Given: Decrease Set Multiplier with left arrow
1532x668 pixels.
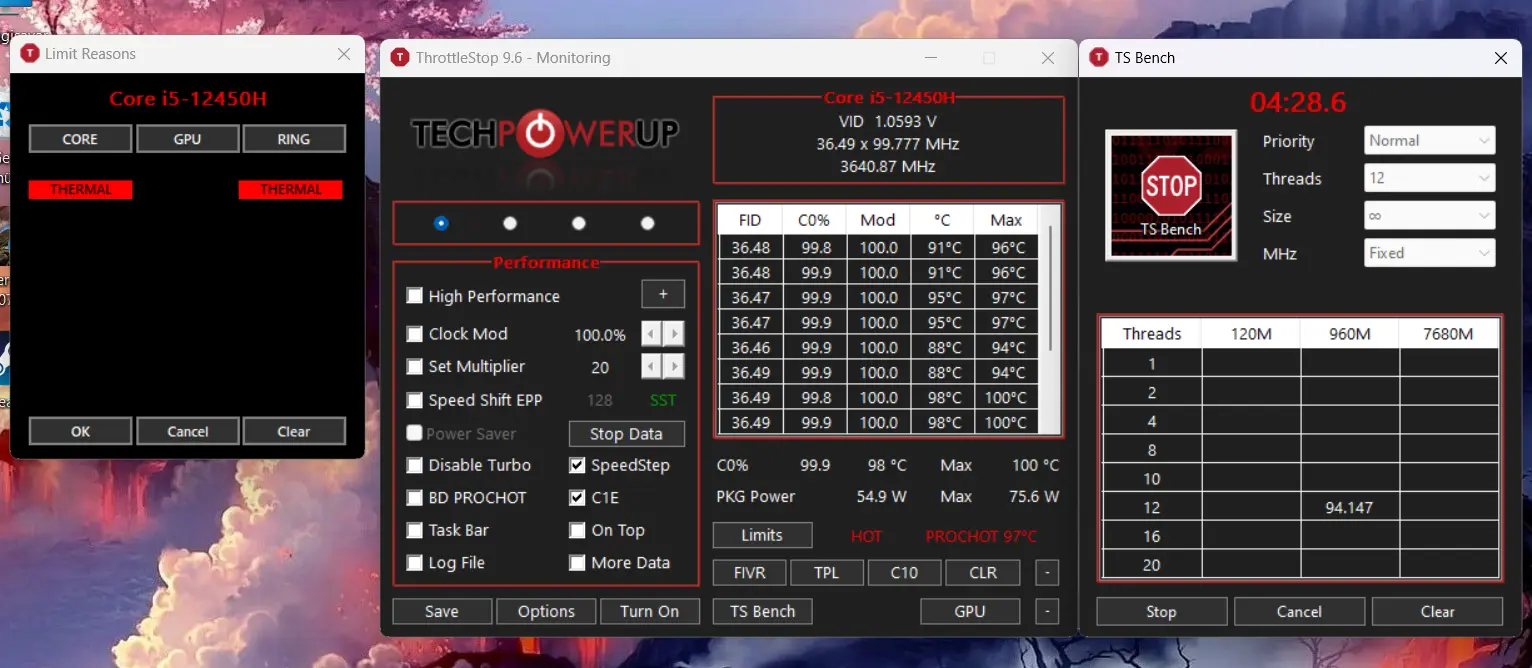Looking at the screenshot, I should pyautogui.click(x=651, y=366).
